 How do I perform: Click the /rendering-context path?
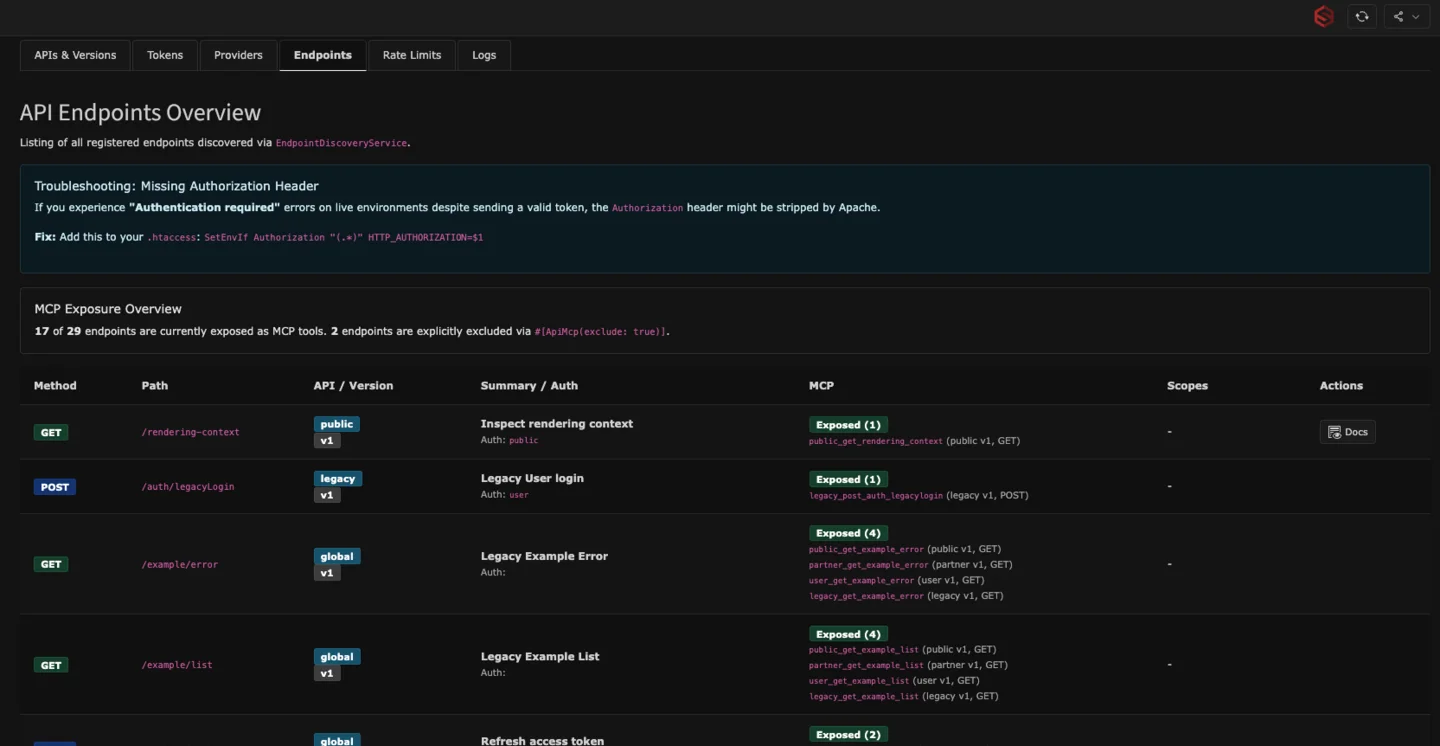[190, 432]
